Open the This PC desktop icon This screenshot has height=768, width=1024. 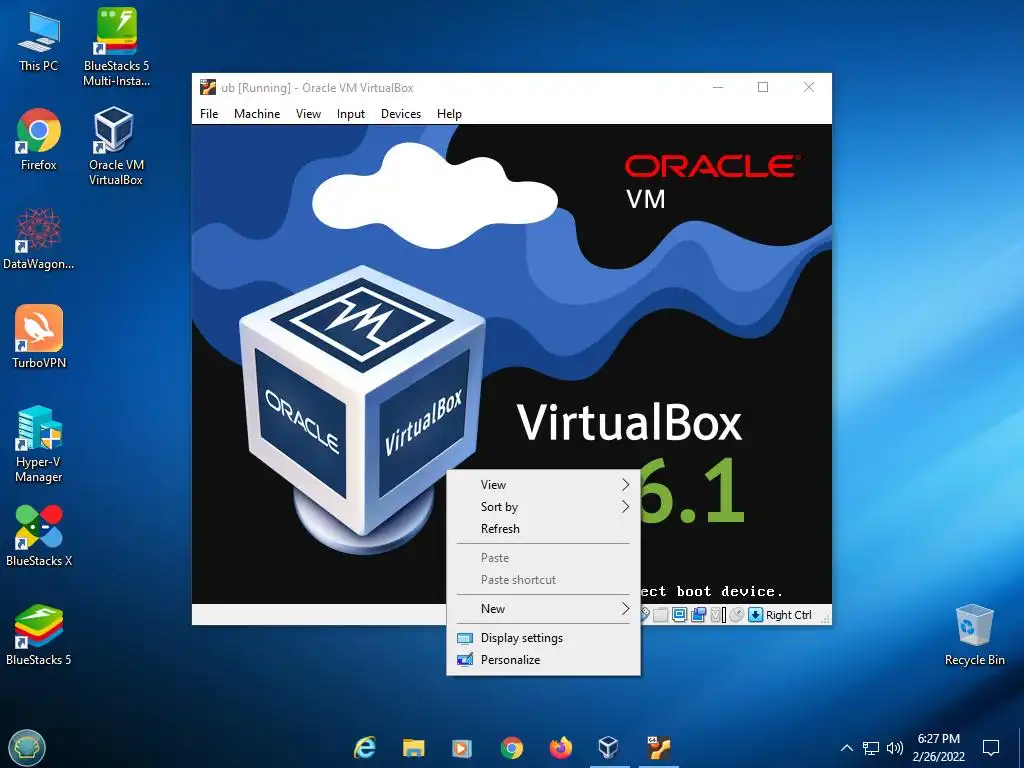point(39,40)
